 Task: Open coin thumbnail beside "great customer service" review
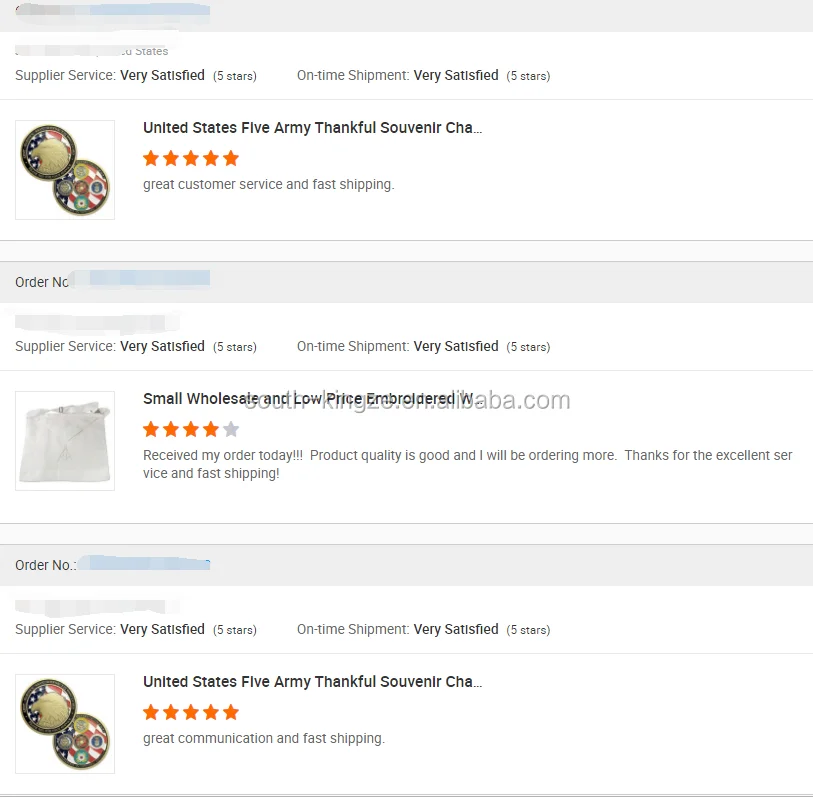(65, 170)
